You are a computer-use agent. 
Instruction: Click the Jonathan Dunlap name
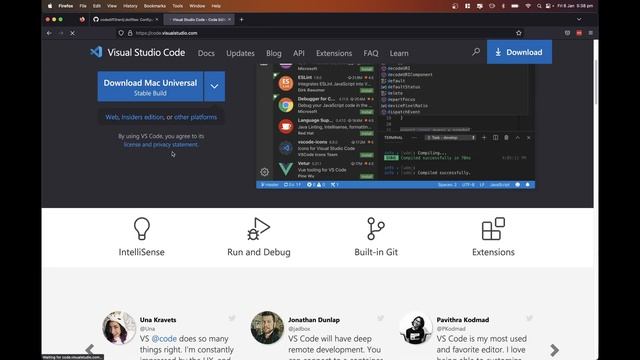[314, 320]
